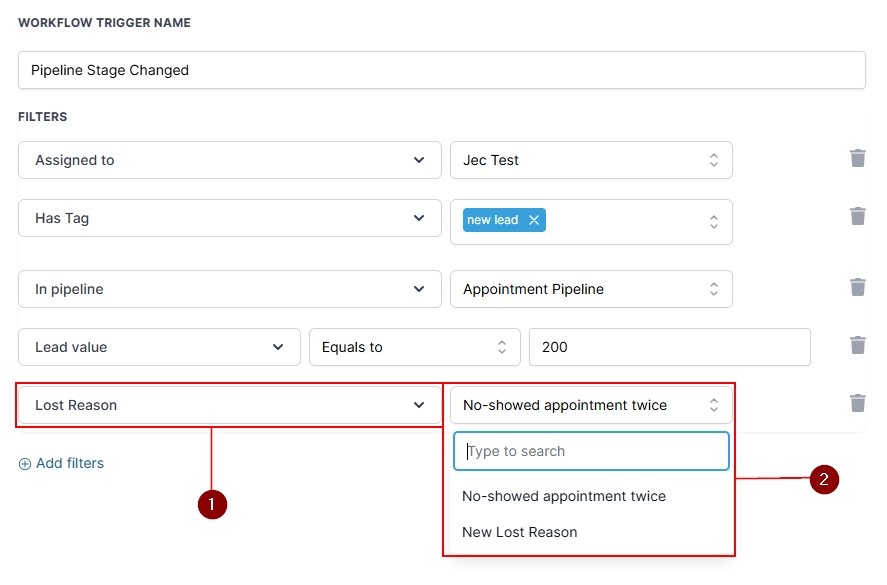887x585 pixels.
Task: Delete the Assigned to filter row
Action: (x=857, y=158)
